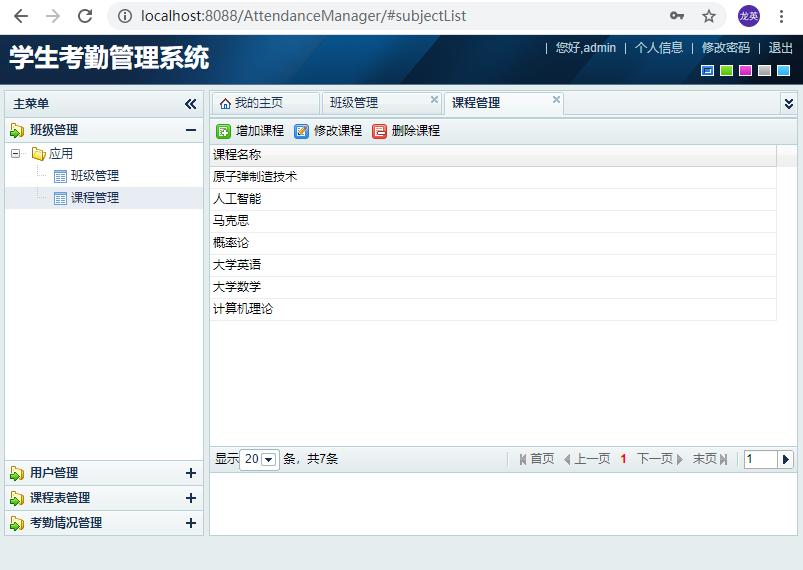Viewport: 803px width, 570px height.
Task: Bookmark this page with the star
Action: click(709, 16)
